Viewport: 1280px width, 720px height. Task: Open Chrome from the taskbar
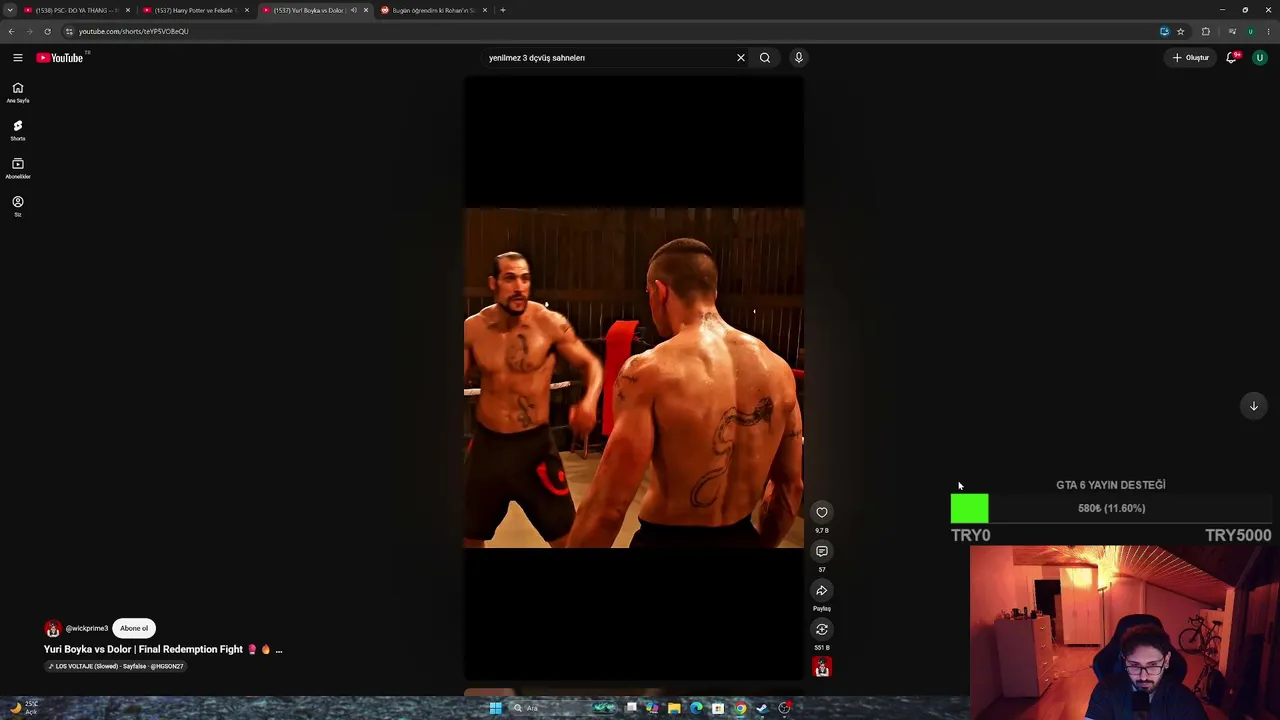740,708
